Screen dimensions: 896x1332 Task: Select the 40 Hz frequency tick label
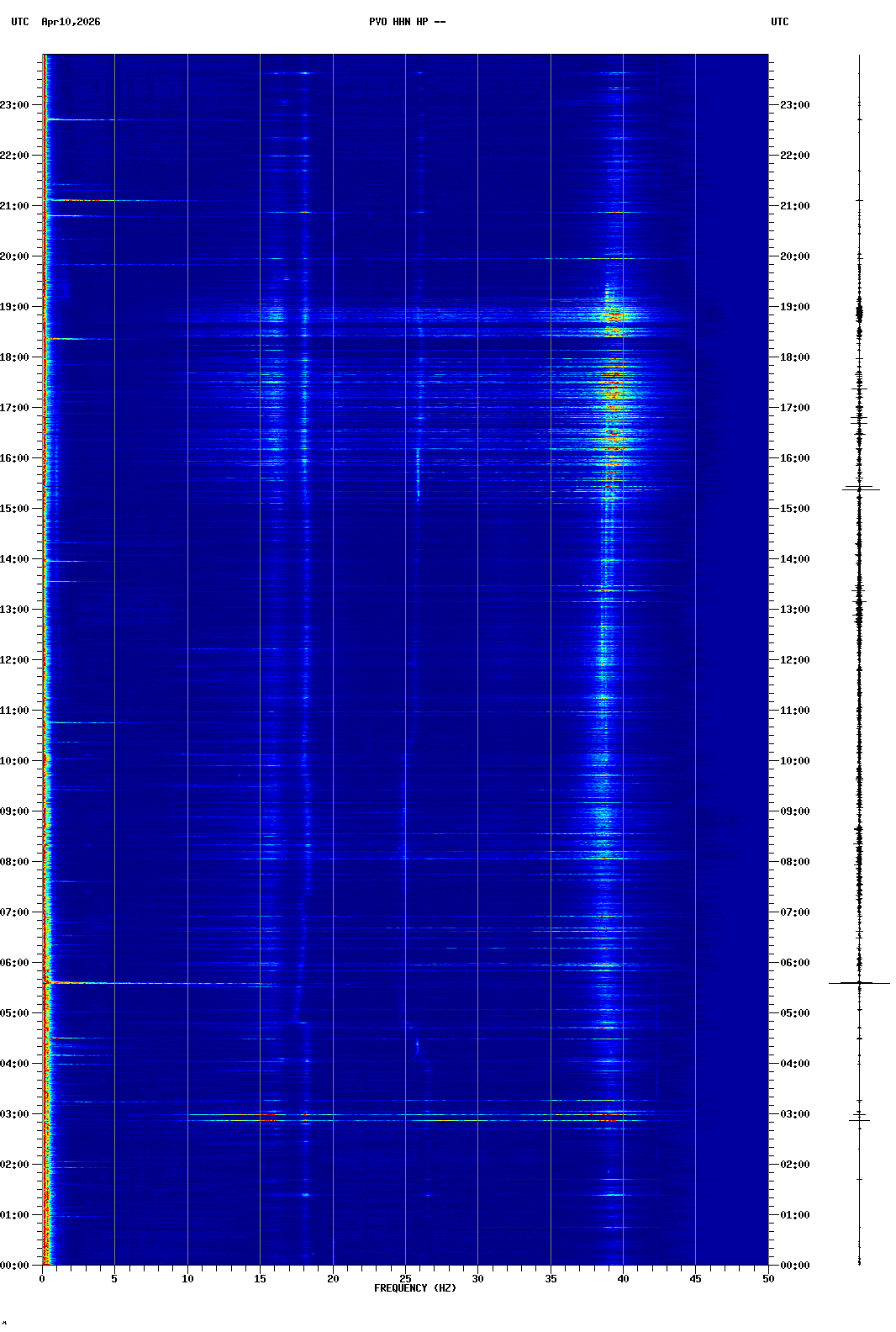623,1279
